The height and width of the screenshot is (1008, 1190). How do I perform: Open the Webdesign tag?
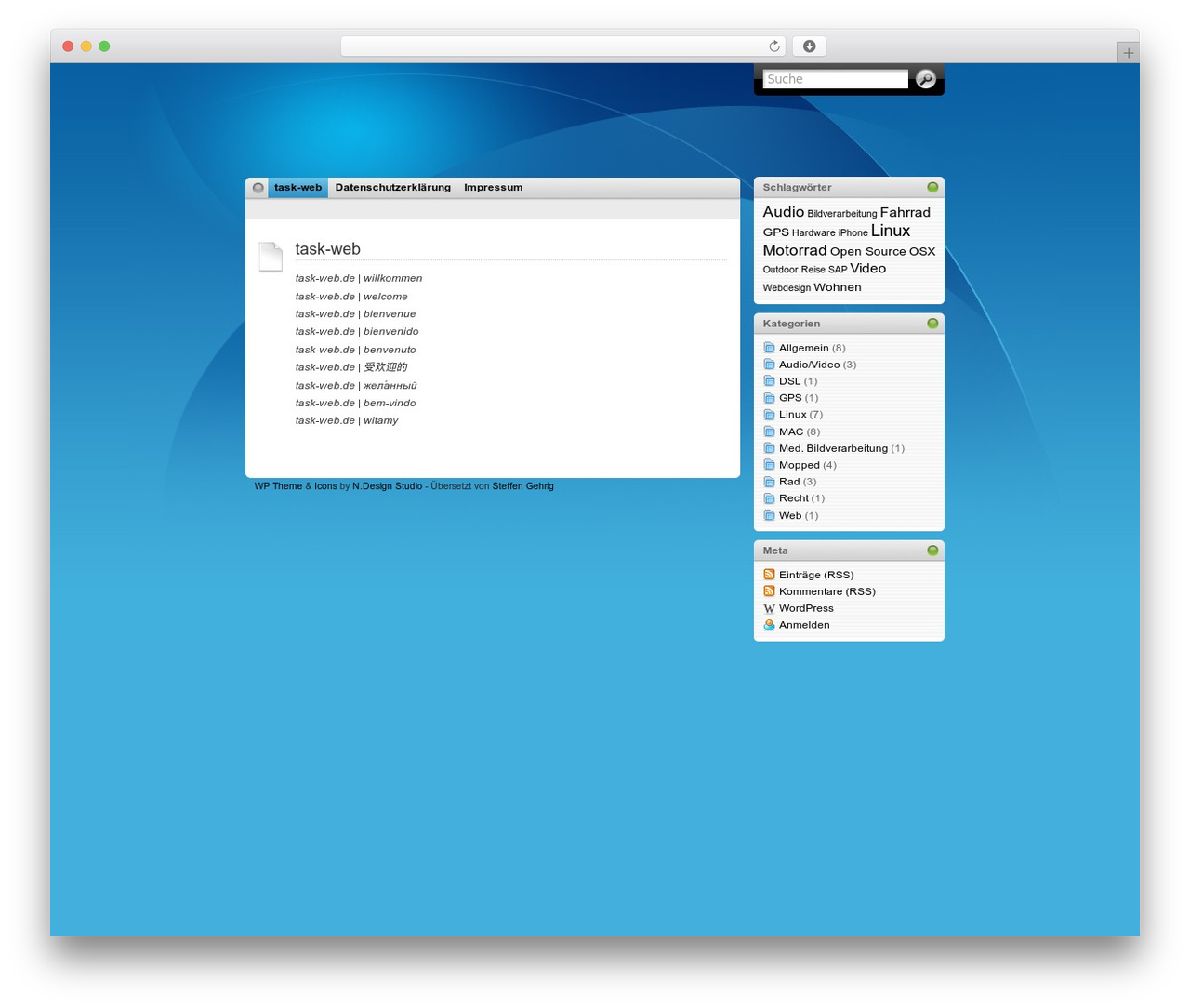[x=787, y=288]
